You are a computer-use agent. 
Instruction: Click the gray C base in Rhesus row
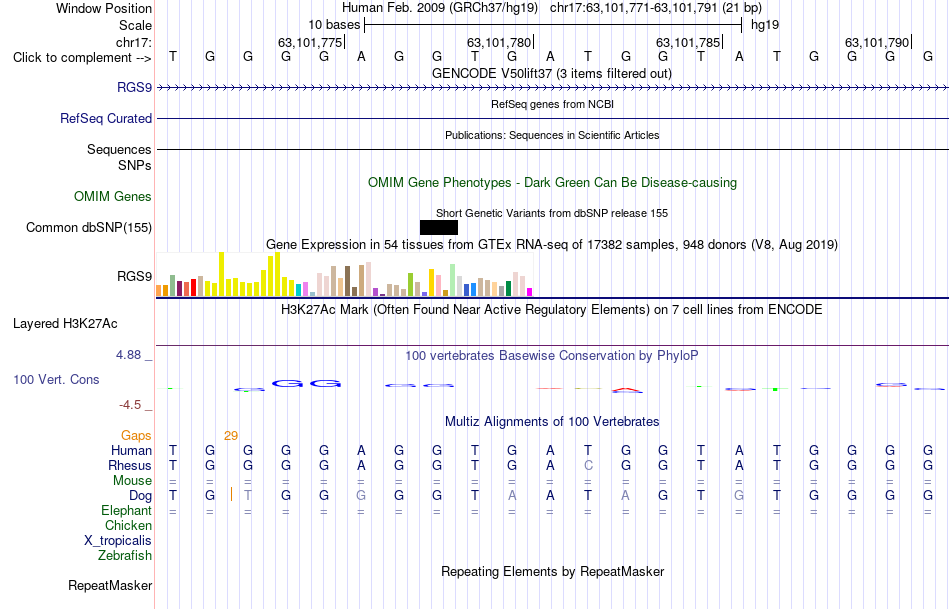(588, 465)
